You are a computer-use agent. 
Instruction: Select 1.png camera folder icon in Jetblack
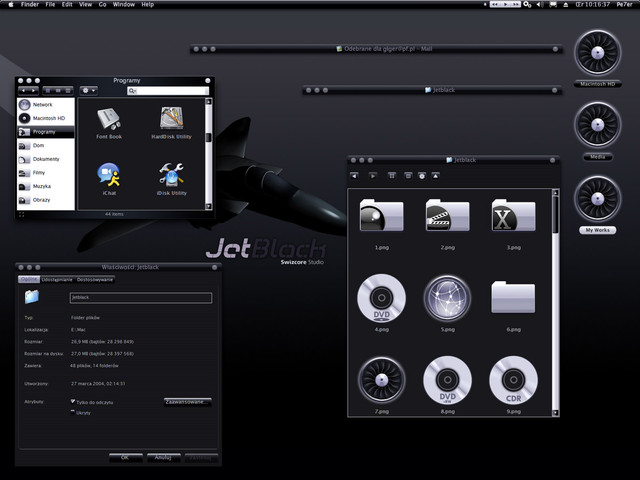pyautogui.click(x=382, y=216)
